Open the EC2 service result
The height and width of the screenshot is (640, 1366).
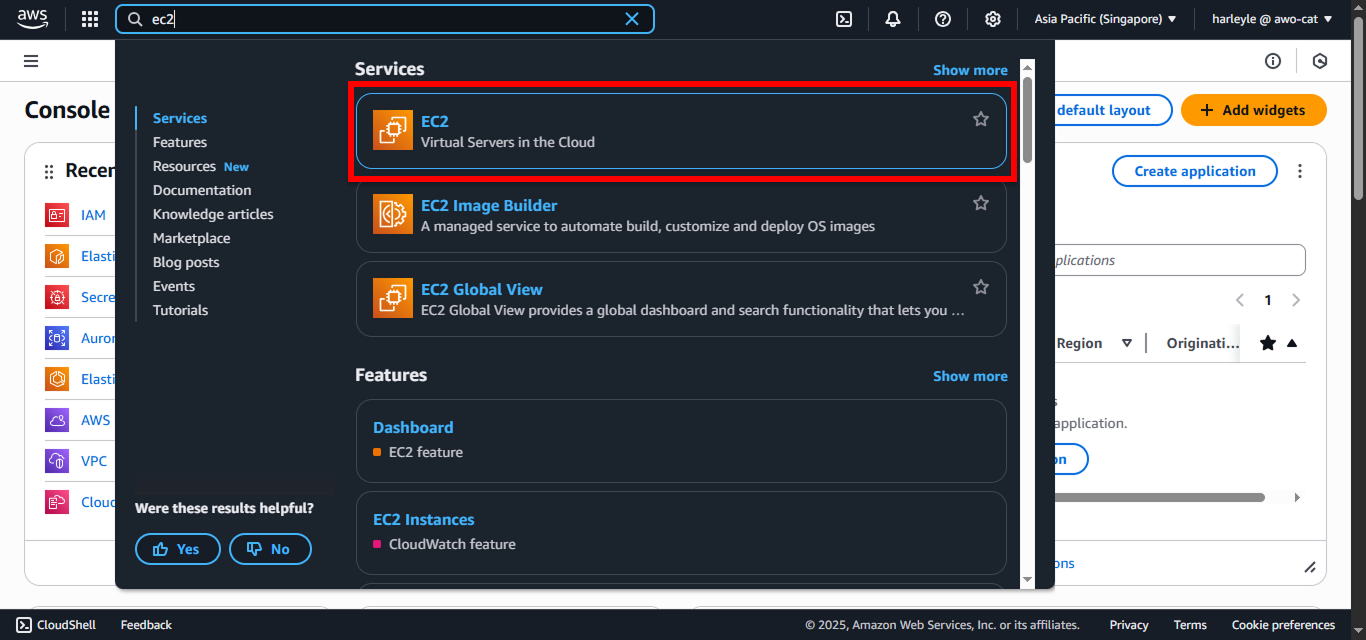tap(681, 131)
